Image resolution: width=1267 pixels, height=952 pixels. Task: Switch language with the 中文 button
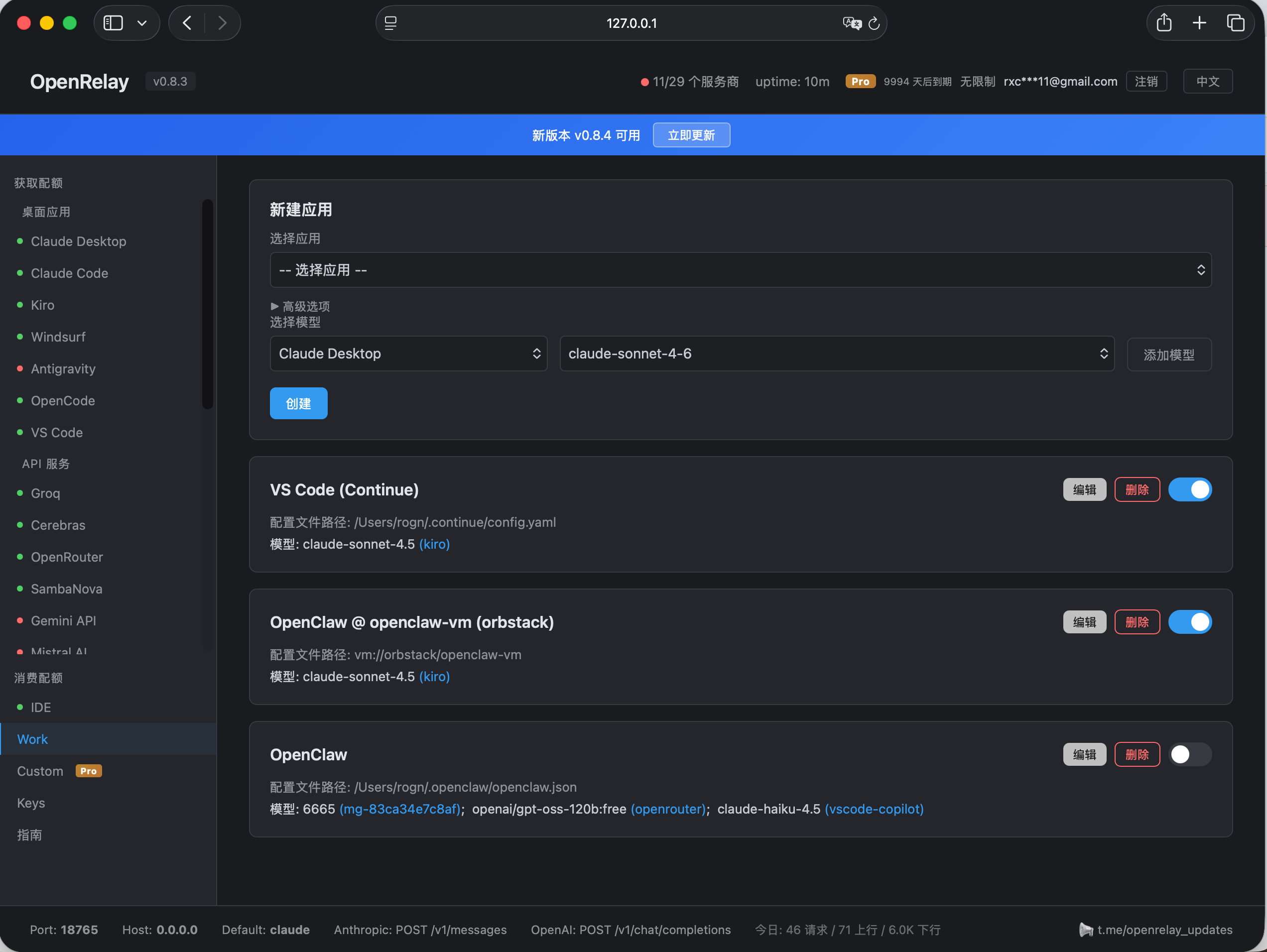pyautogui.click(x=1207, y=81)
